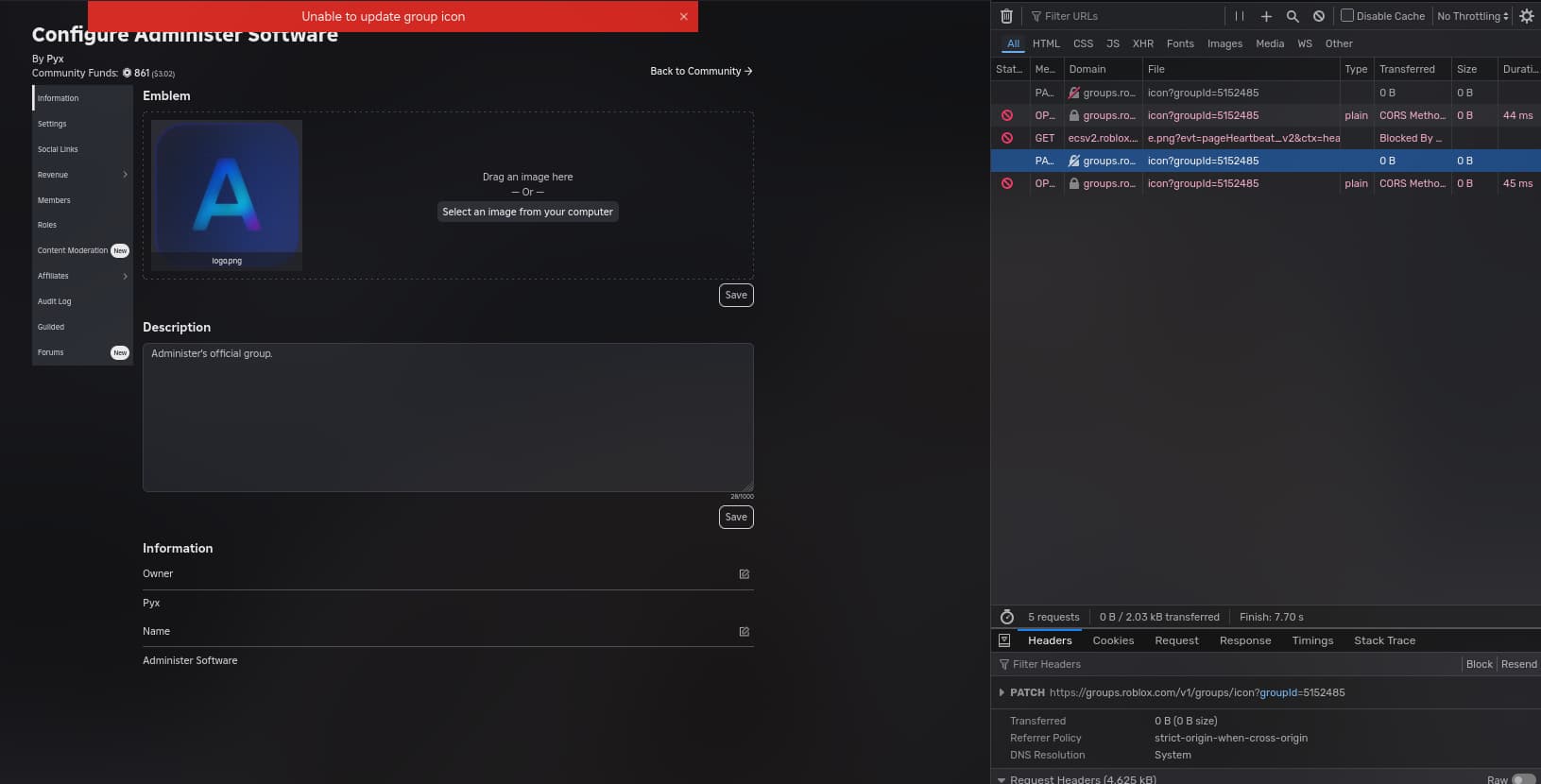The width and height of the screenshot is (1541, 784).
Task: Switch to the Timings details tab
Action: [x=1312, y=640]
